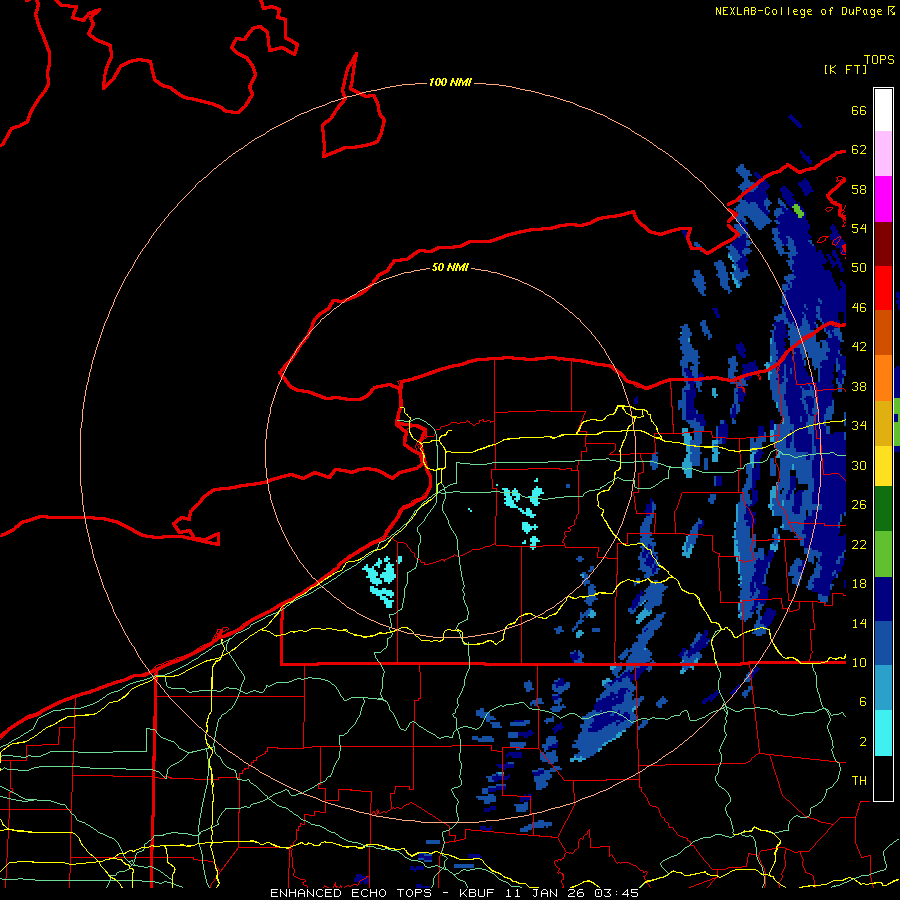Click the dark red 54 kft swatch

(x=883, y=244)
